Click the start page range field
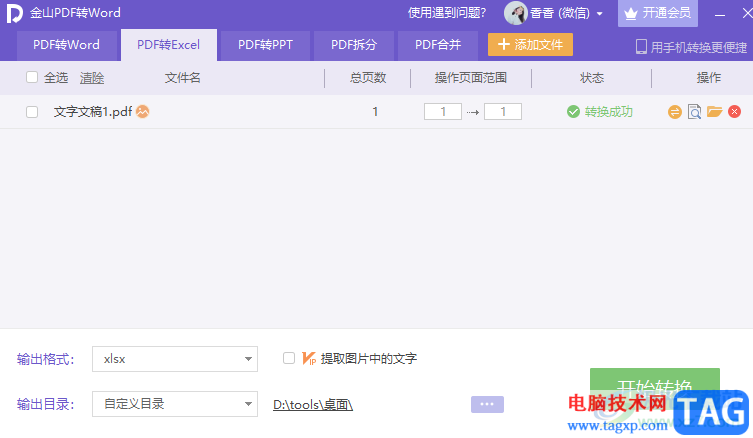Screen dimensions: 753x438 443,112
